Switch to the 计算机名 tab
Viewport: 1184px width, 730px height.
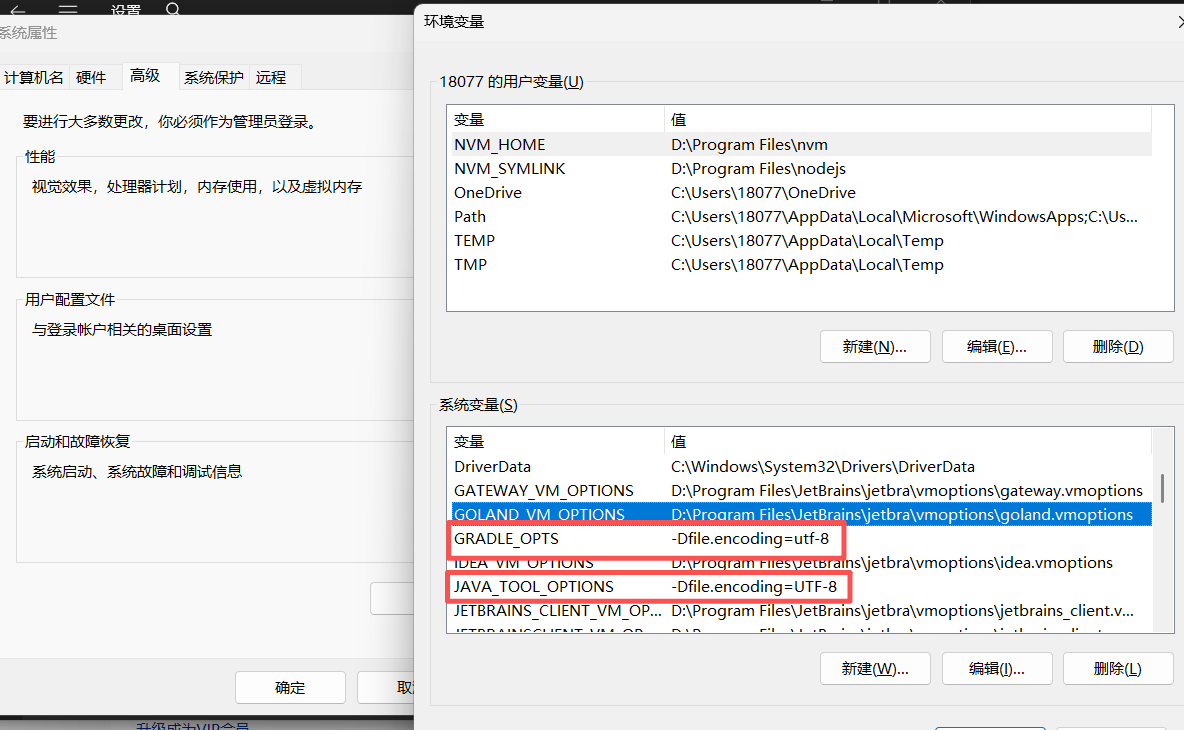pyautogui.click(x=34, y=78)
